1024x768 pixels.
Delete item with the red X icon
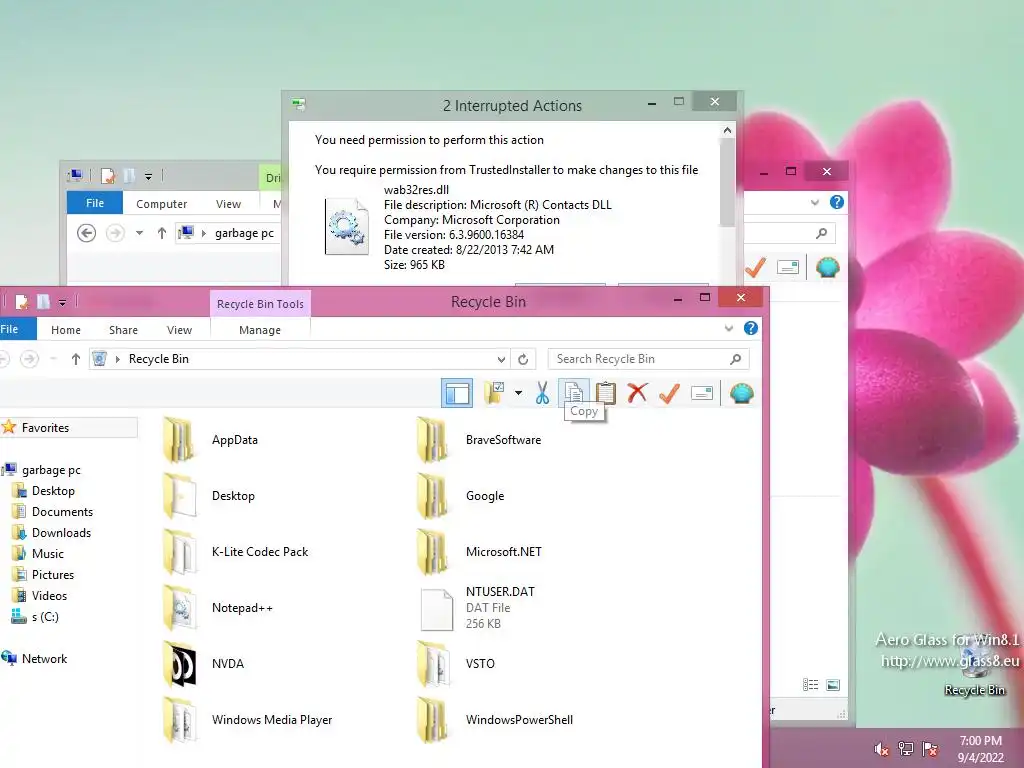click(x=637, y=393)
